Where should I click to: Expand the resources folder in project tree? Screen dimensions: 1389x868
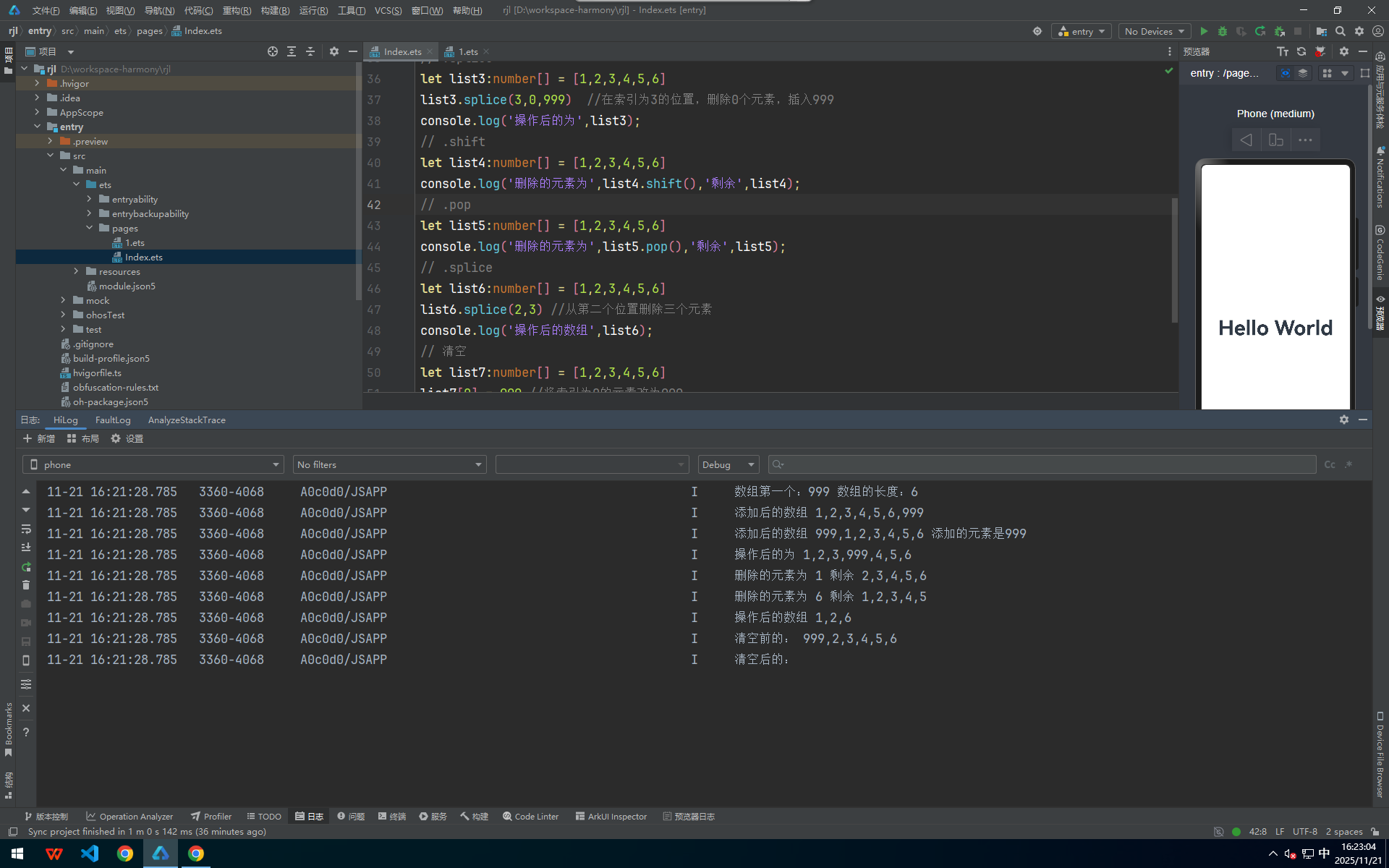coord(77,271)
